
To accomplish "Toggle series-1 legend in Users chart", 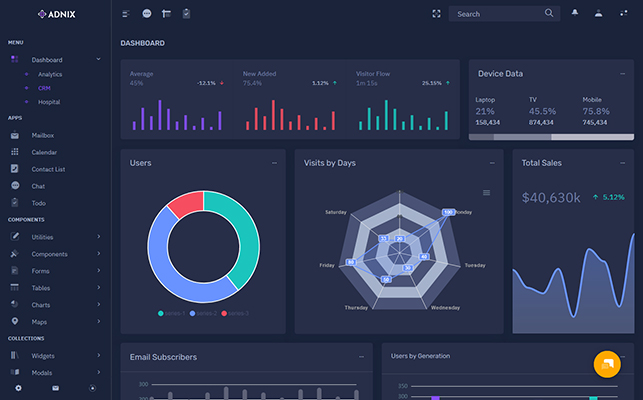I will (x=171, y=313).
